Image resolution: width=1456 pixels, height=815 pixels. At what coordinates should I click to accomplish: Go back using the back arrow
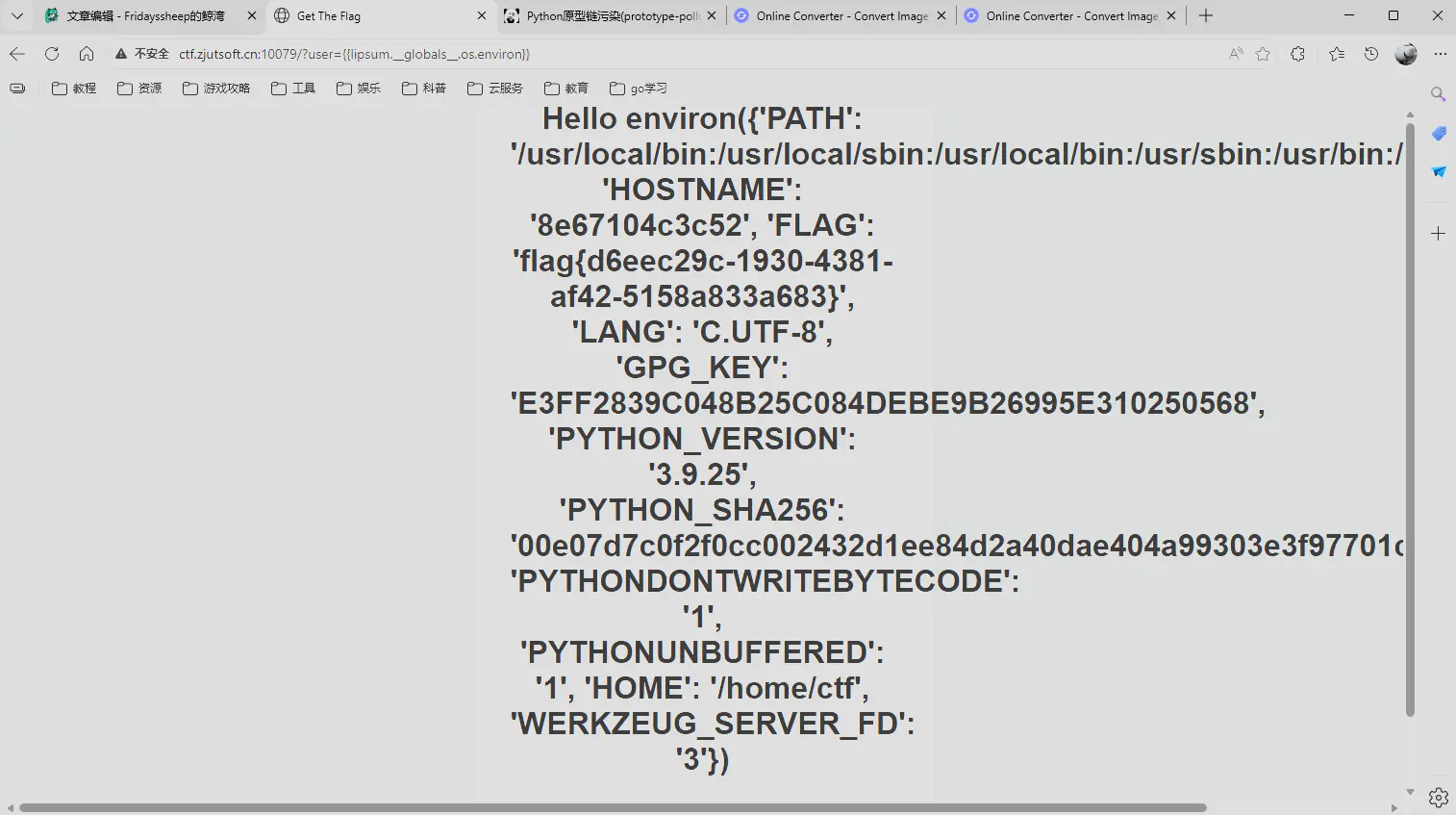16,54
